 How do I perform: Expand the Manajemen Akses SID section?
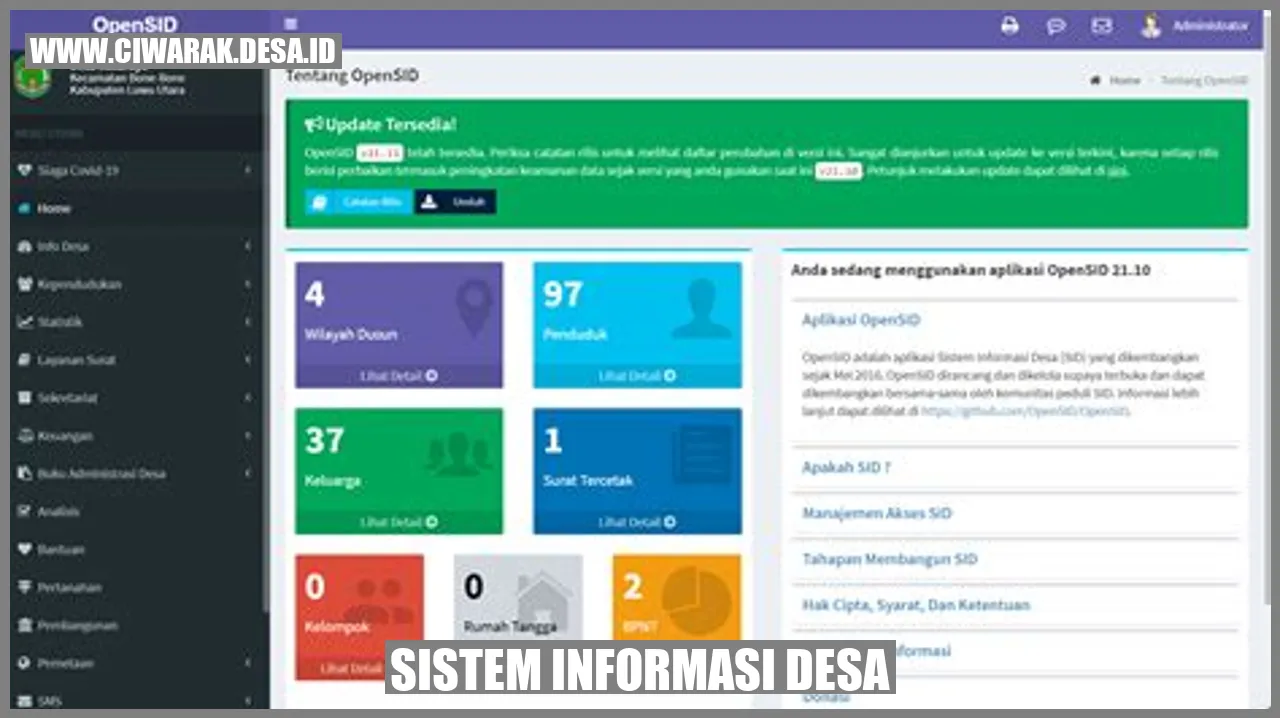click(877, 513)
